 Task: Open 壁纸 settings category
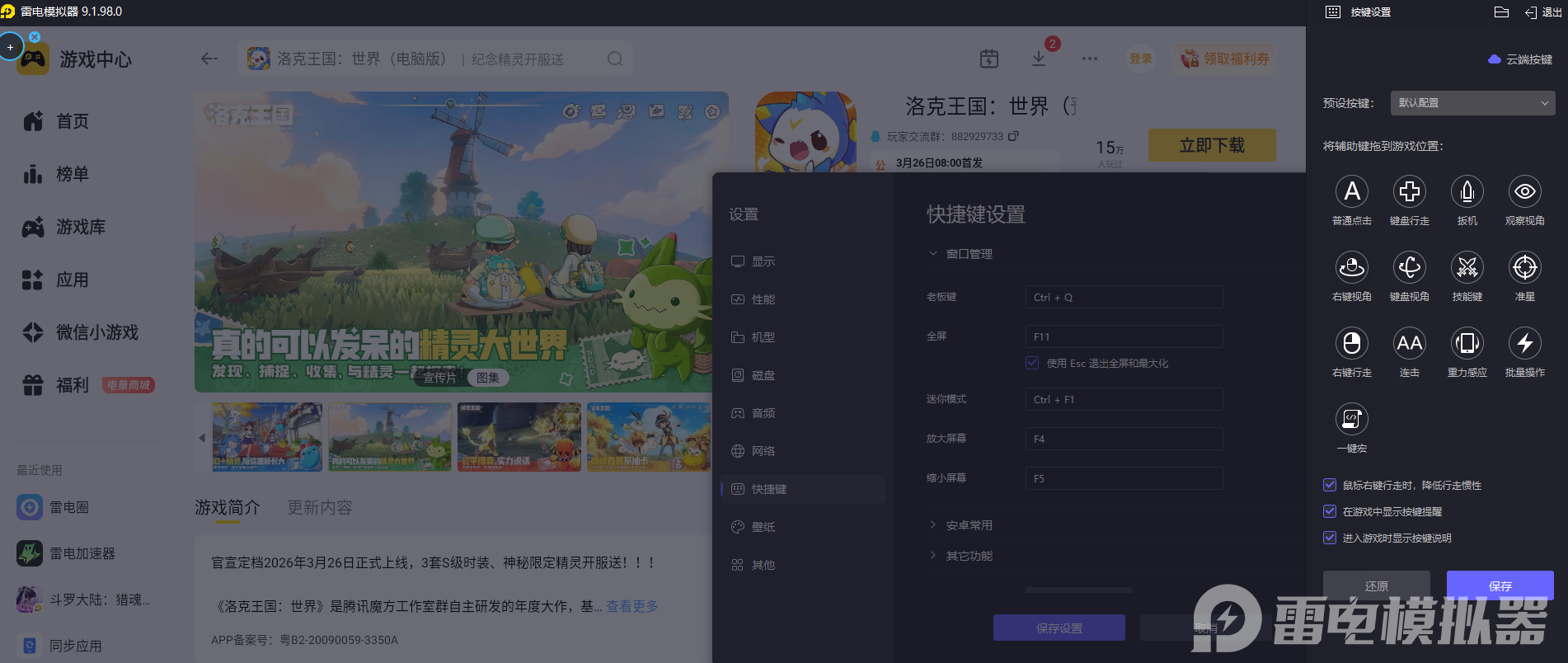pyautogui.click(x=803, y=527)
